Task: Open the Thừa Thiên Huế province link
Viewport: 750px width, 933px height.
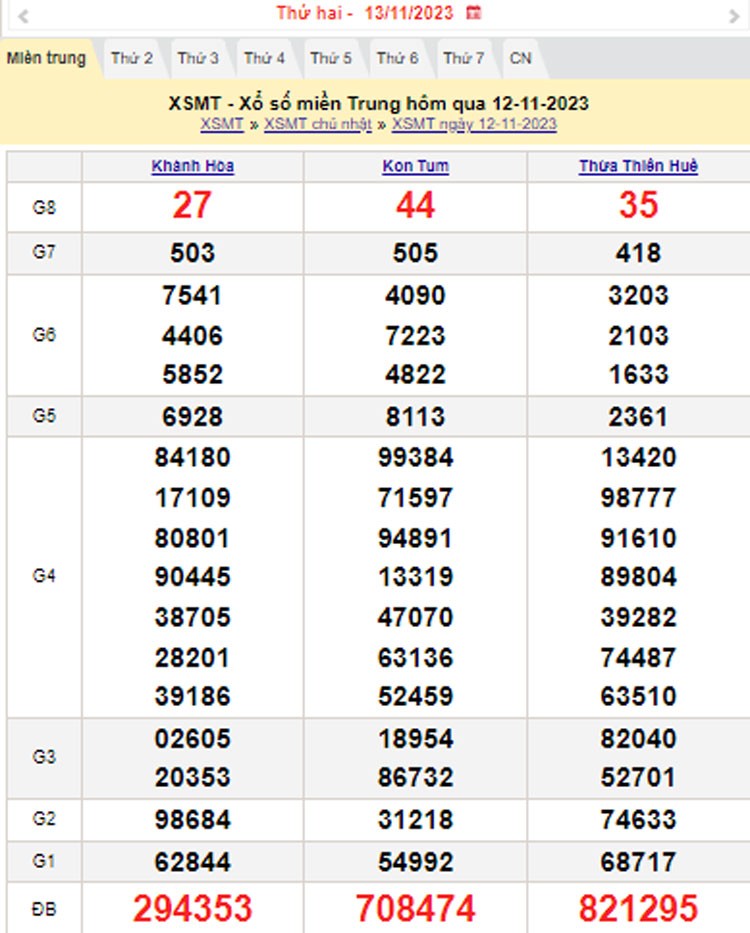Action: [638, 166]
